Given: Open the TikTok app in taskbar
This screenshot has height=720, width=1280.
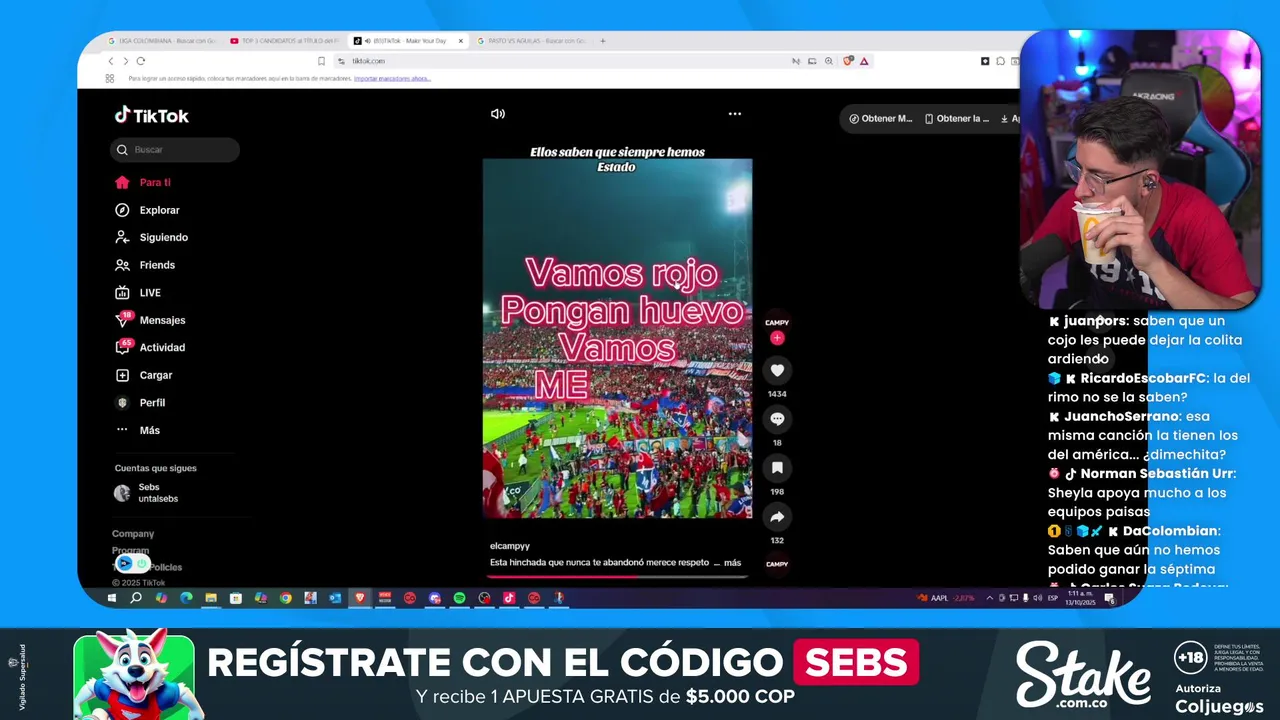Looking at the screenshot, I should pyautogui.click(x=509, y=598).
